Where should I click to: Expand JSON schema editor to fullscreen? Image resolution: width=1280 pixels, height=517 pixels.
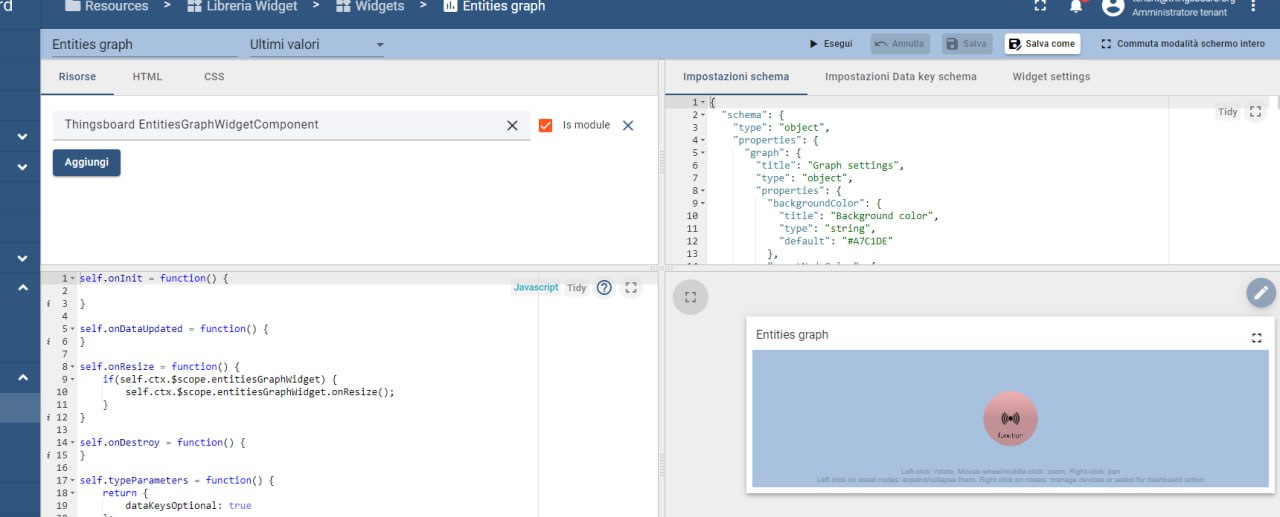tap(1255, 112)
